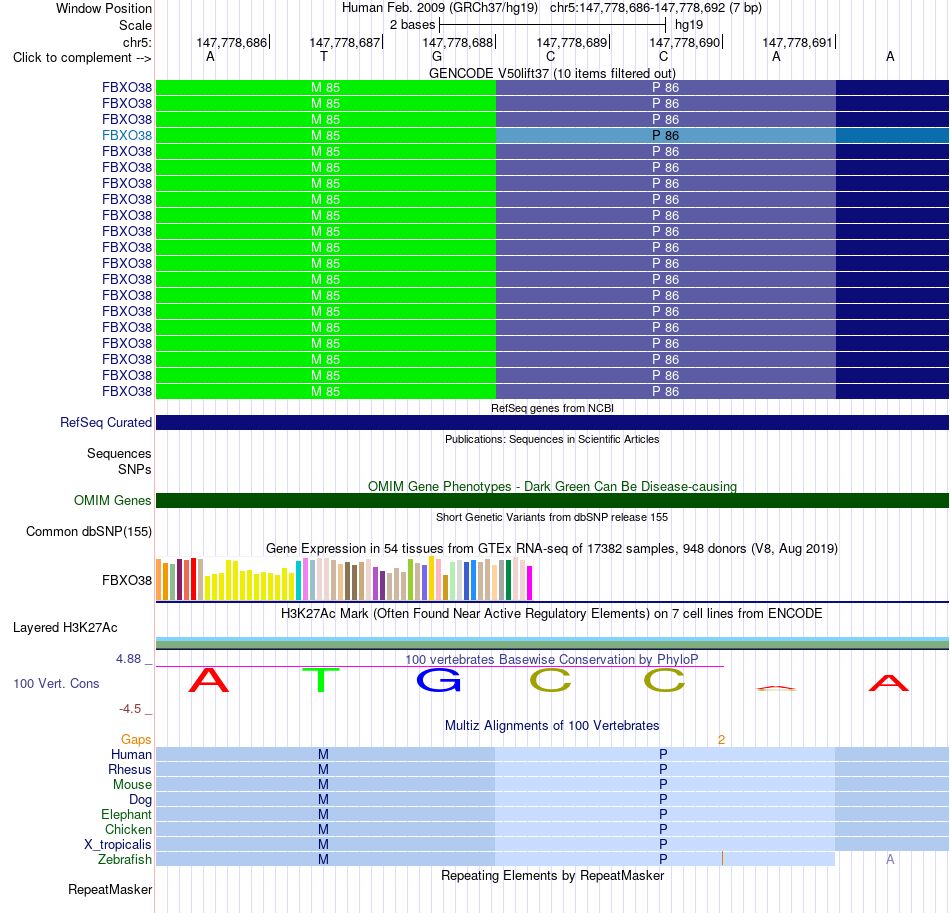Select the Human alignment row label
Image resolution: width=950 pixels, height=913 pixels.
click(x=131, y=754)
